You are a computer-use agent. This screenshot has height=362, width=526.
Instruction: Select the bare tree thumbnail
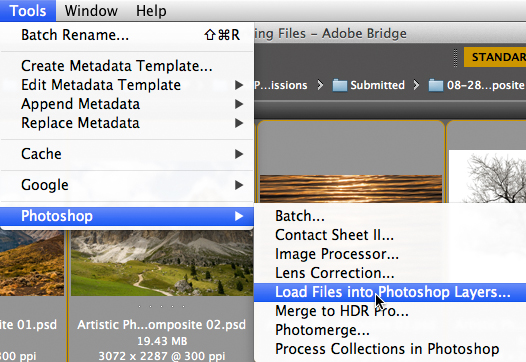coord(488,177)
